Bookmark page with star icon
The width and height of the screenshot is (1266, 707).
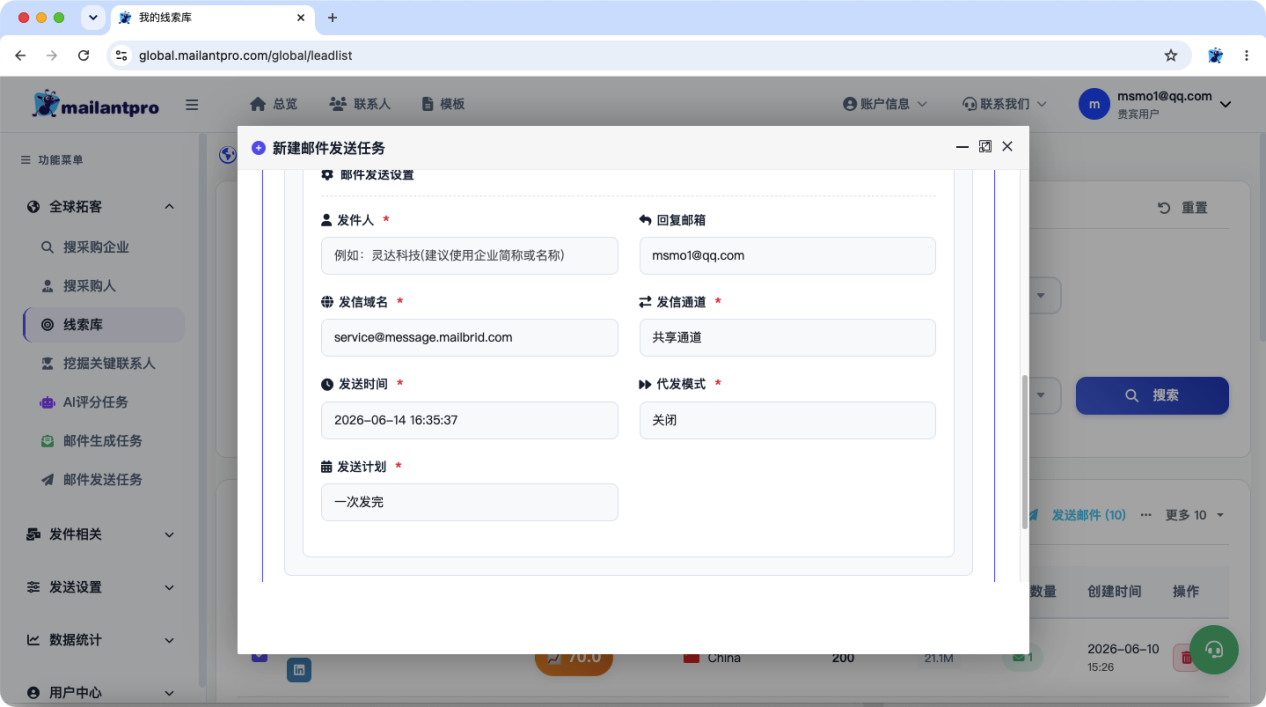[x=1171, y=56]
